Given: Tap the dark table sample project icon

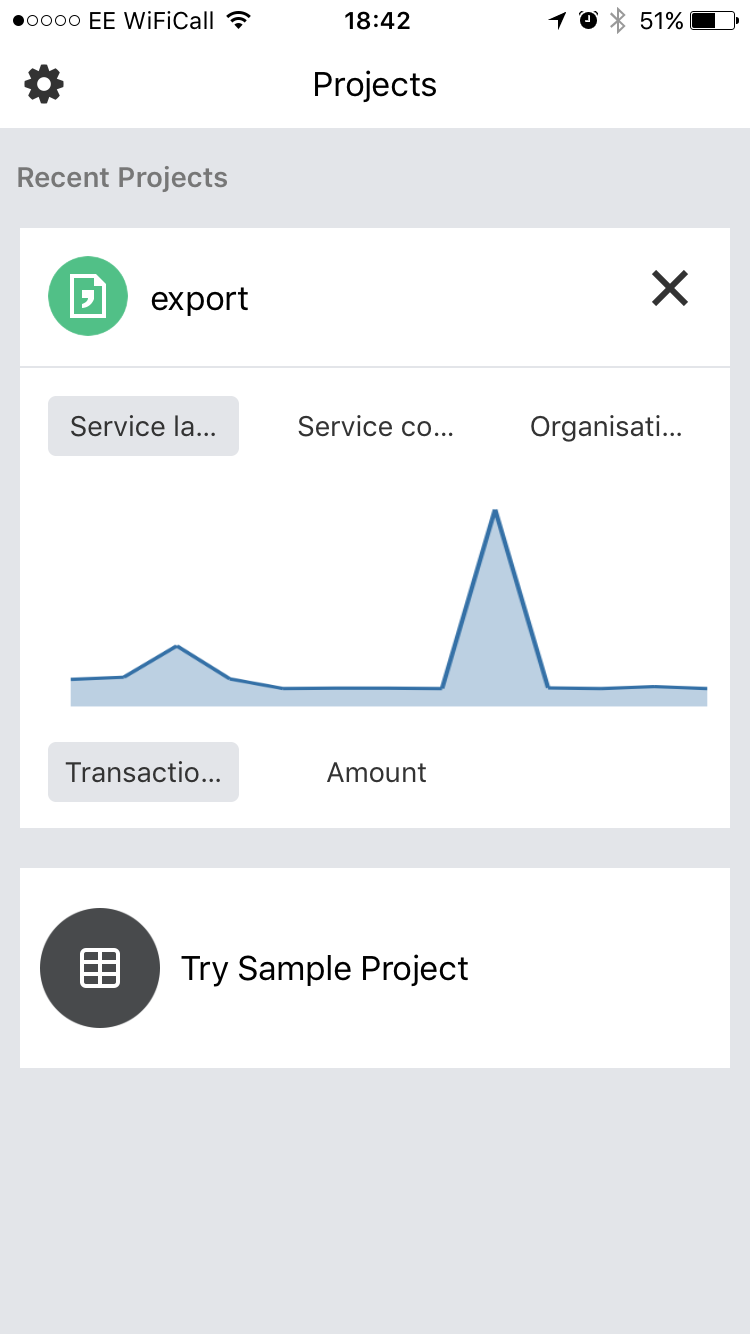Looking at the screenshot, I should pos(100,968).
